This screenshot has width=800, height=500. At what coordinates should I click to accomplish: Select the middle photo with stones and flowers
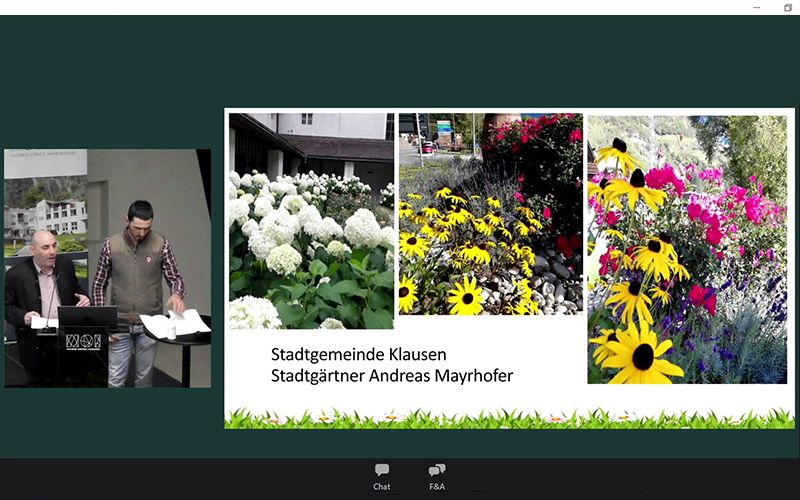490,214
